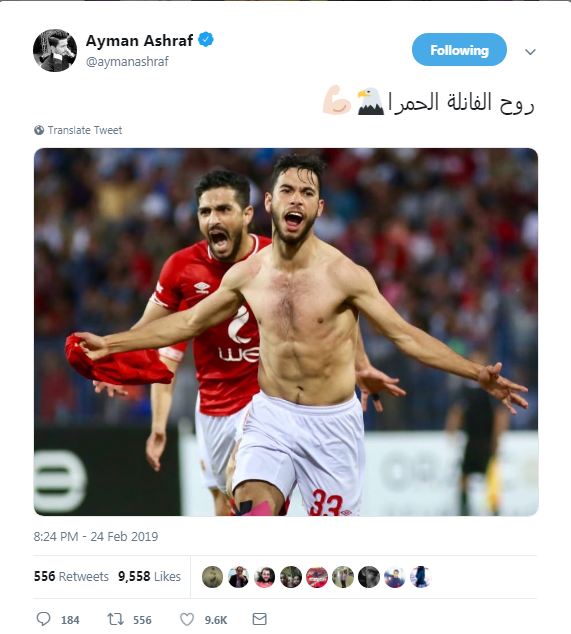Open the celebration photo in the tweet
The width and height of the screenshot is (571, 634).
click(x=286, y=332)
